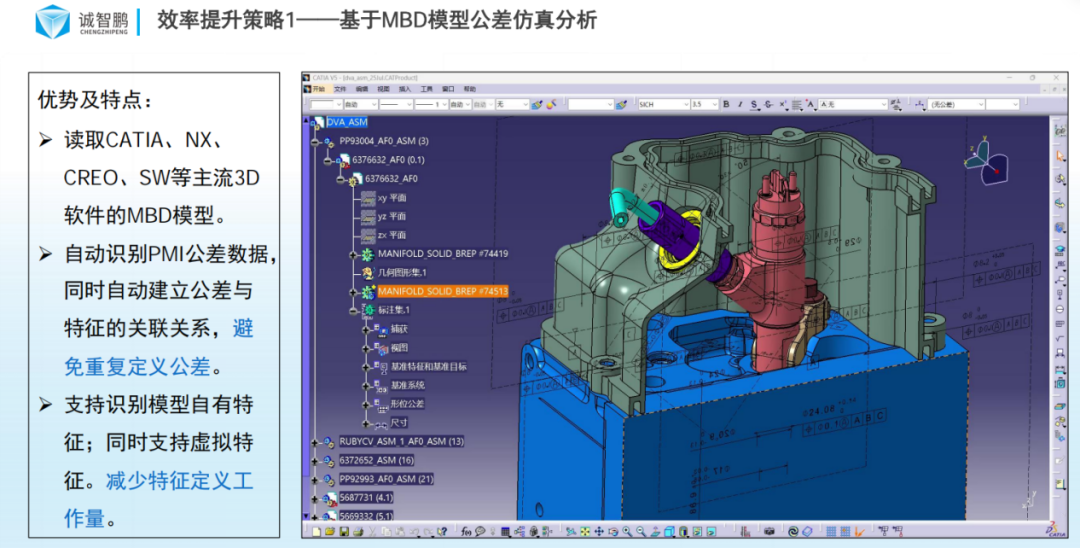
Task: Select 几何图形集.1 in the tree
Action: coord(402,273)
